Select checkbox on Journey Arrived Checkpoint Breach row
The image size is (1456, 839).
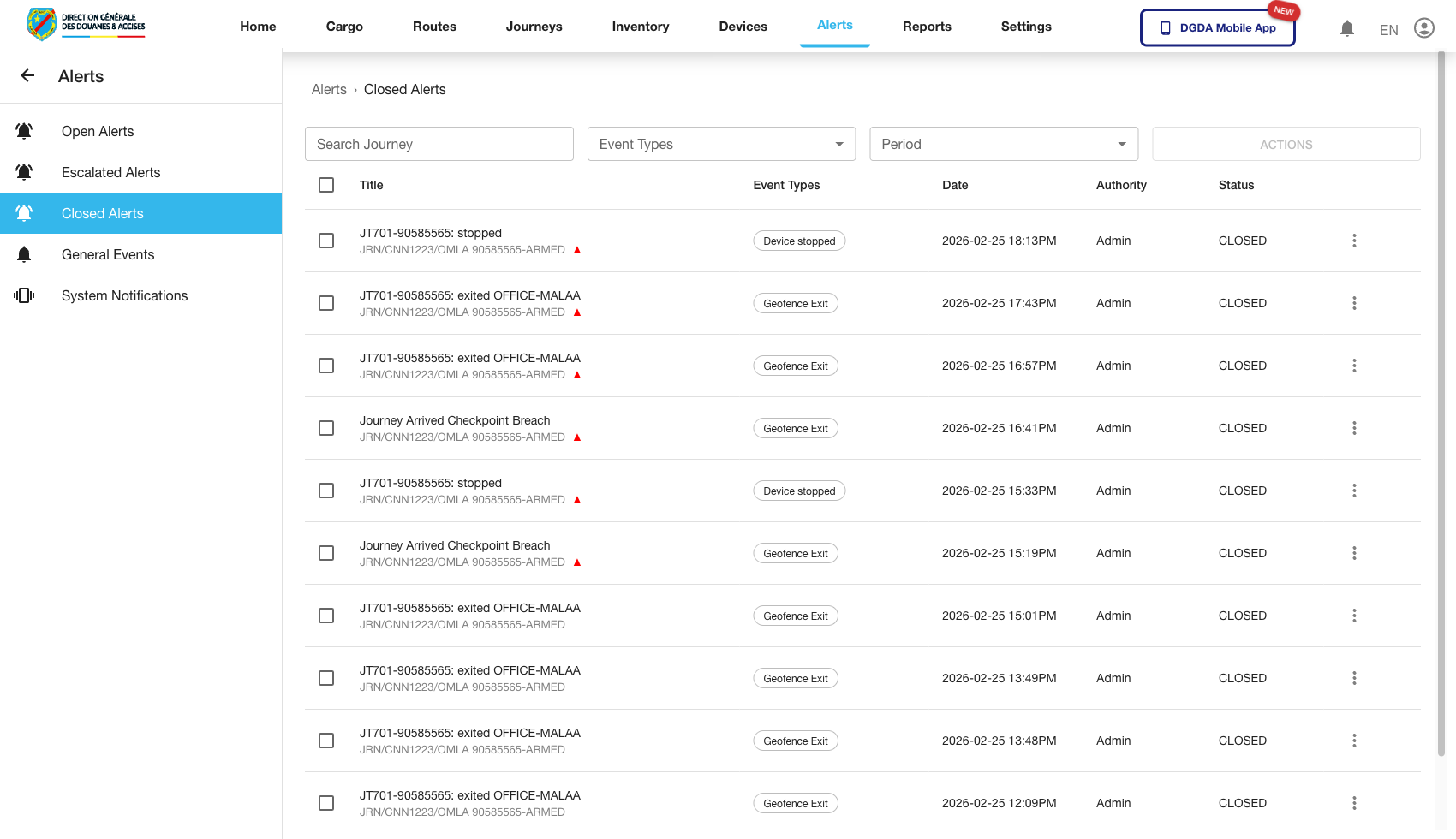[x=326, y=428]
